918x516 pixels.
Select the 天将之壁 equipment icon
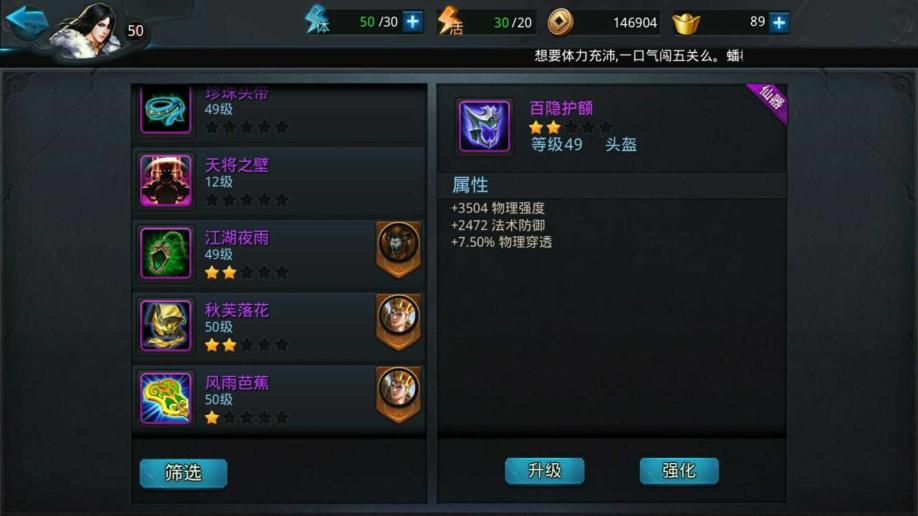166,181
